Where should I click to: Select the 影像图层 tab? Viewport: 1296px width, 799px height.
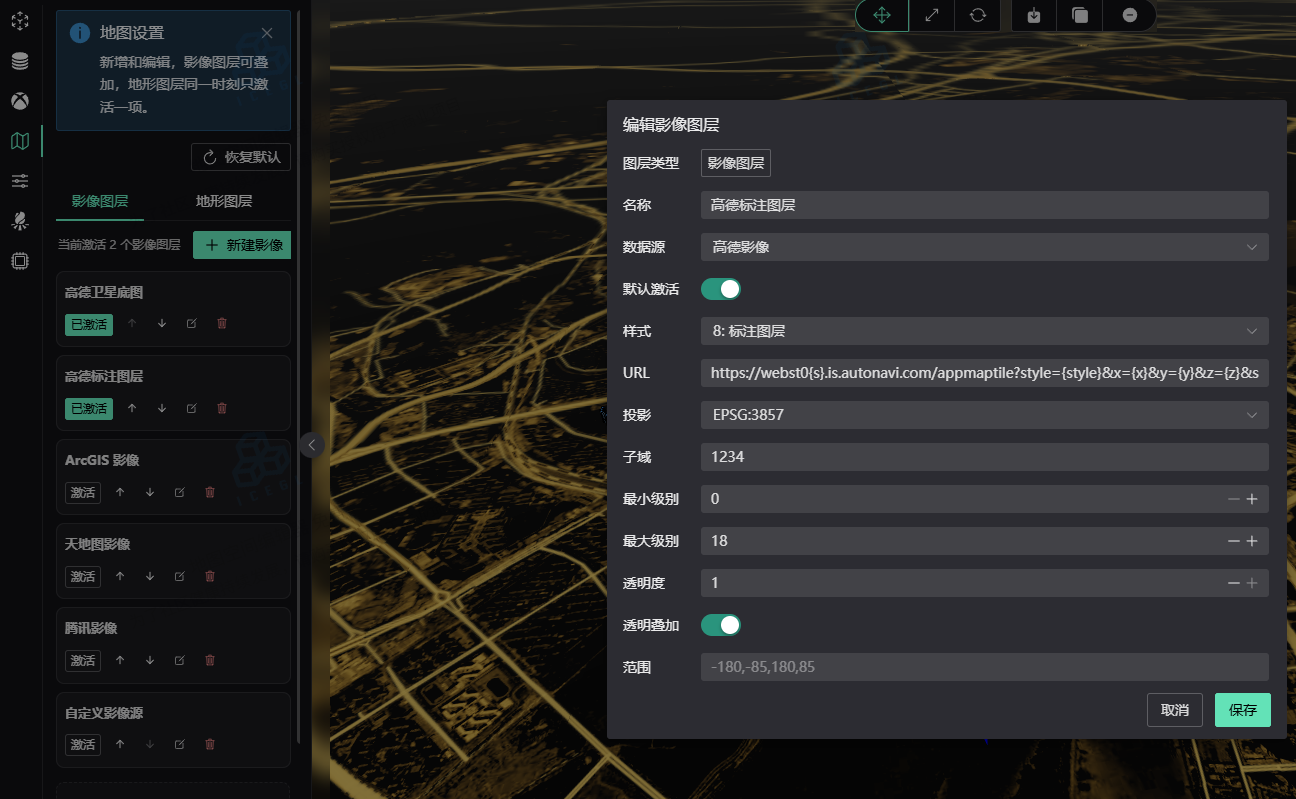99,199
